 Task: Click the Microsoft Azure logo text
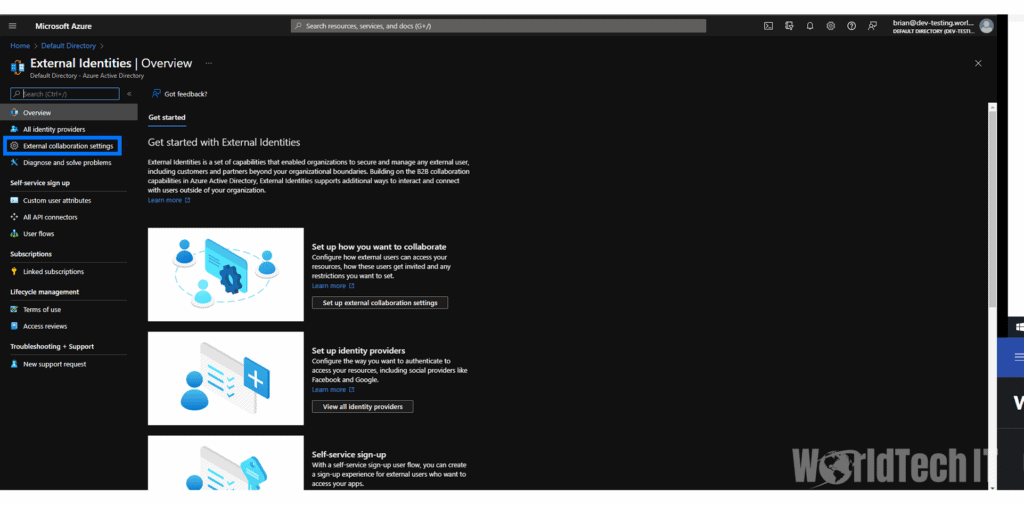click(63, 26)
